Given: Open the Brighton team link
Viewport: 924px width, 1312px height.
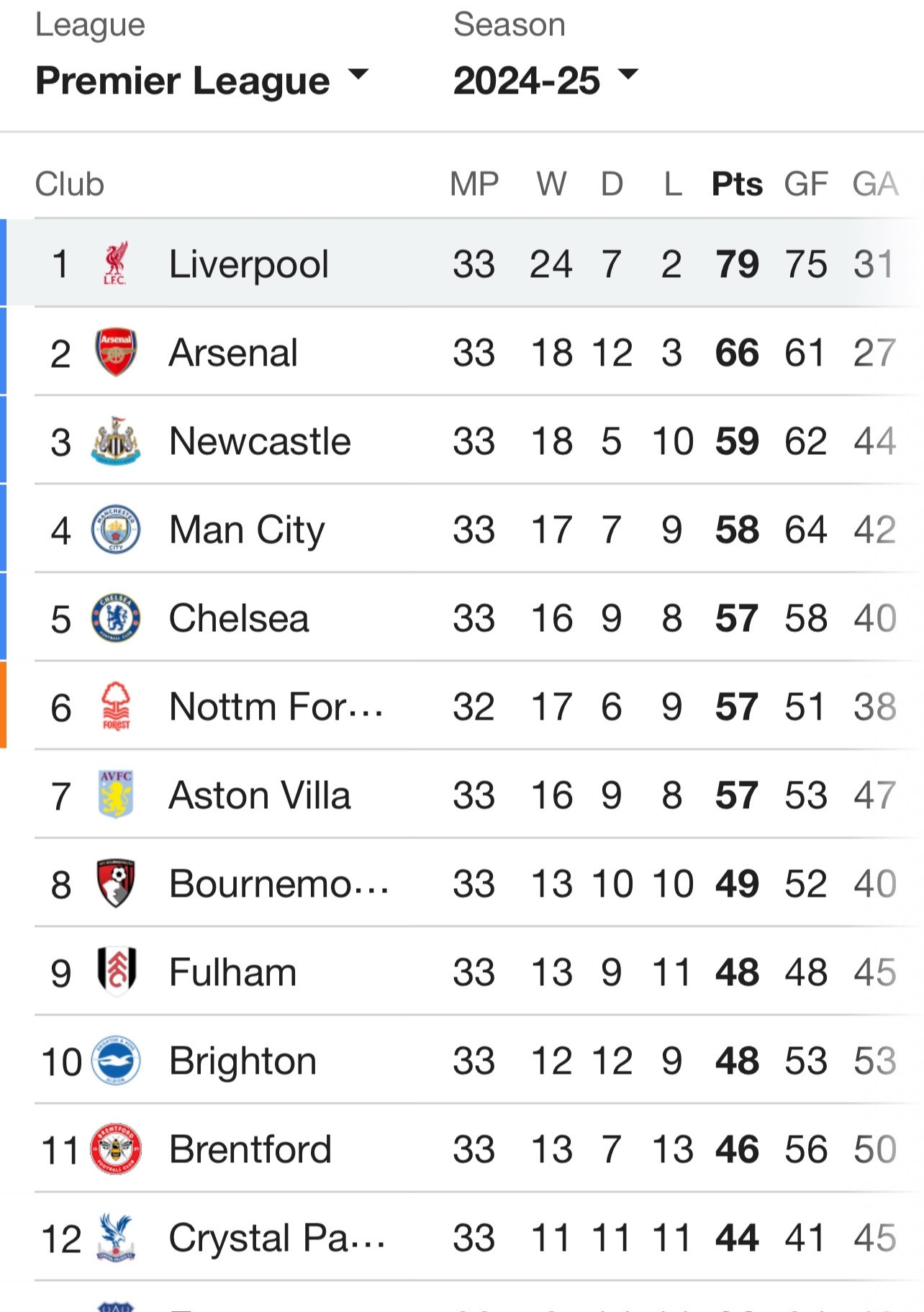Looking at the screenshot, I should [243, 1061].
